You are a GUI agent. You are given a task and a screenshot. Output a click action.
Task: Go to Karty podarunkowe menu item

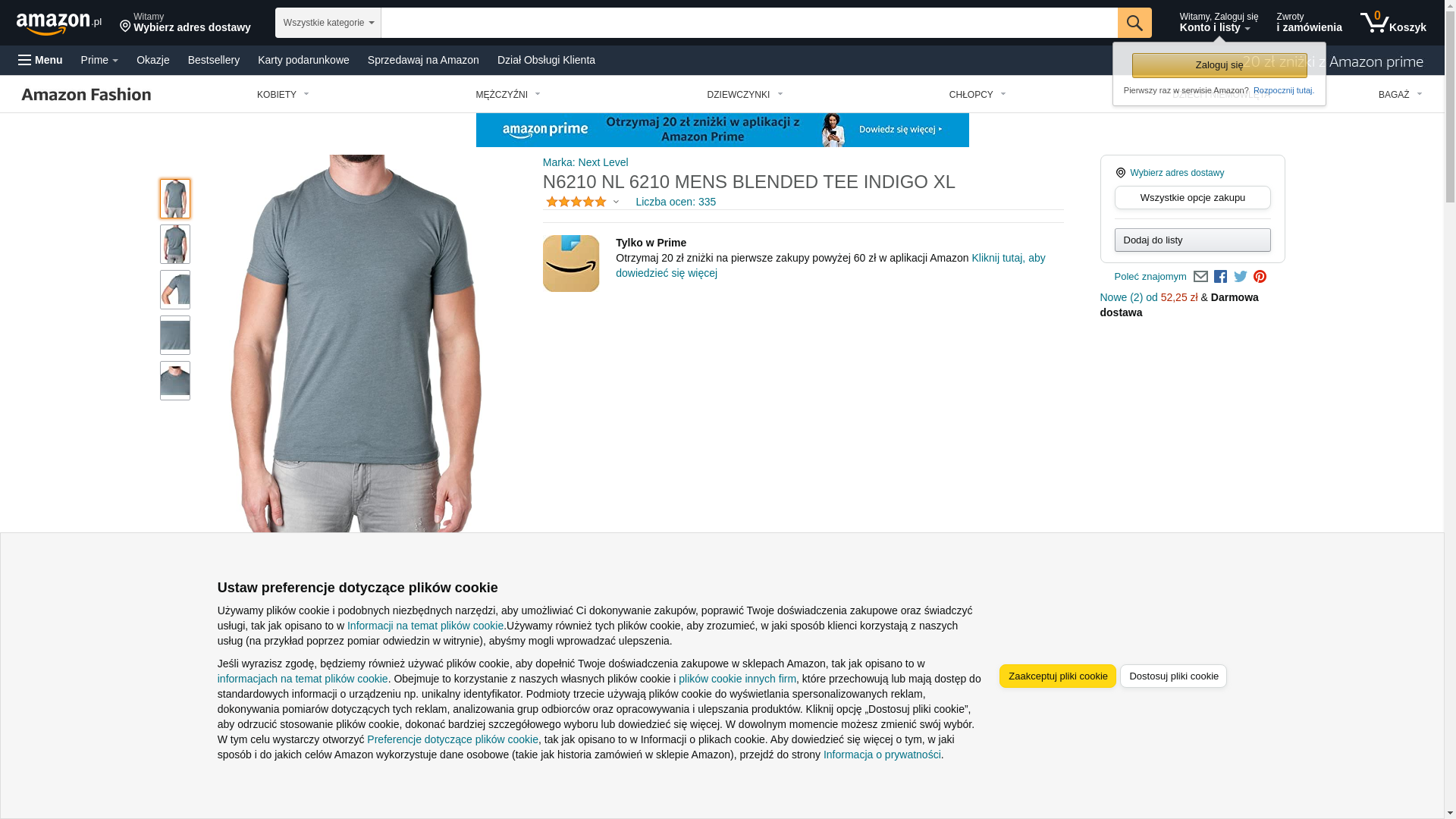(303, 60)
